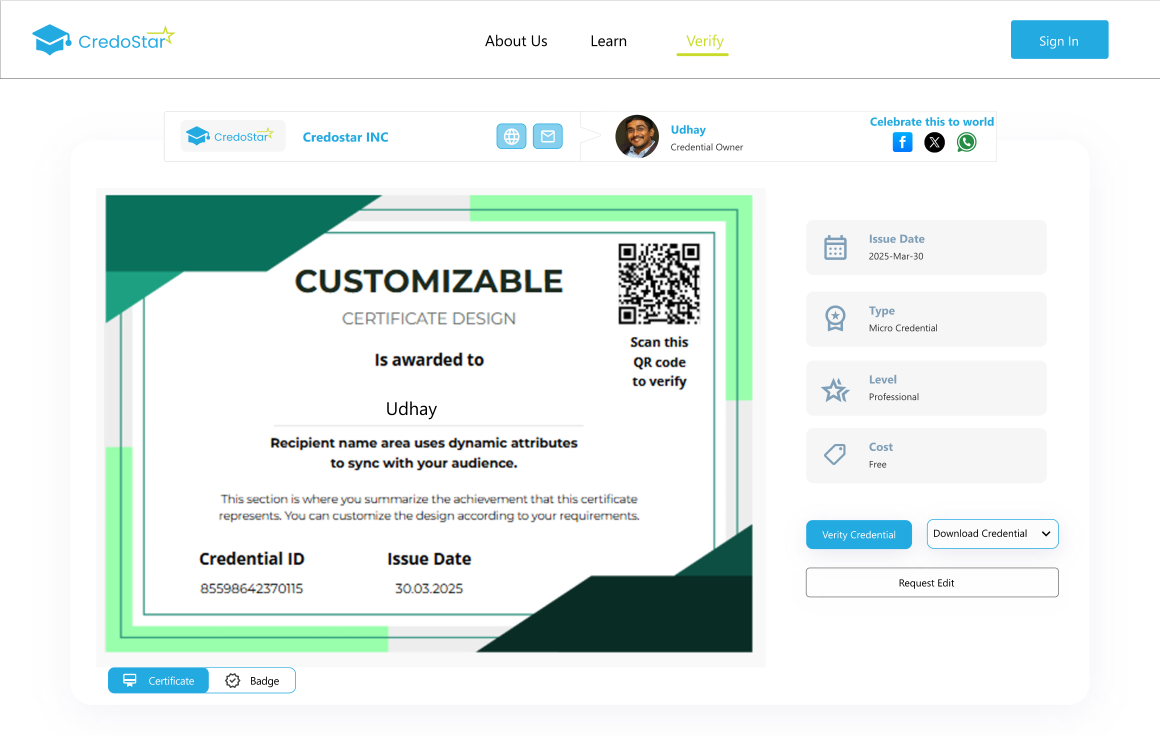Click the Verify Credential button

pos(859,535)
